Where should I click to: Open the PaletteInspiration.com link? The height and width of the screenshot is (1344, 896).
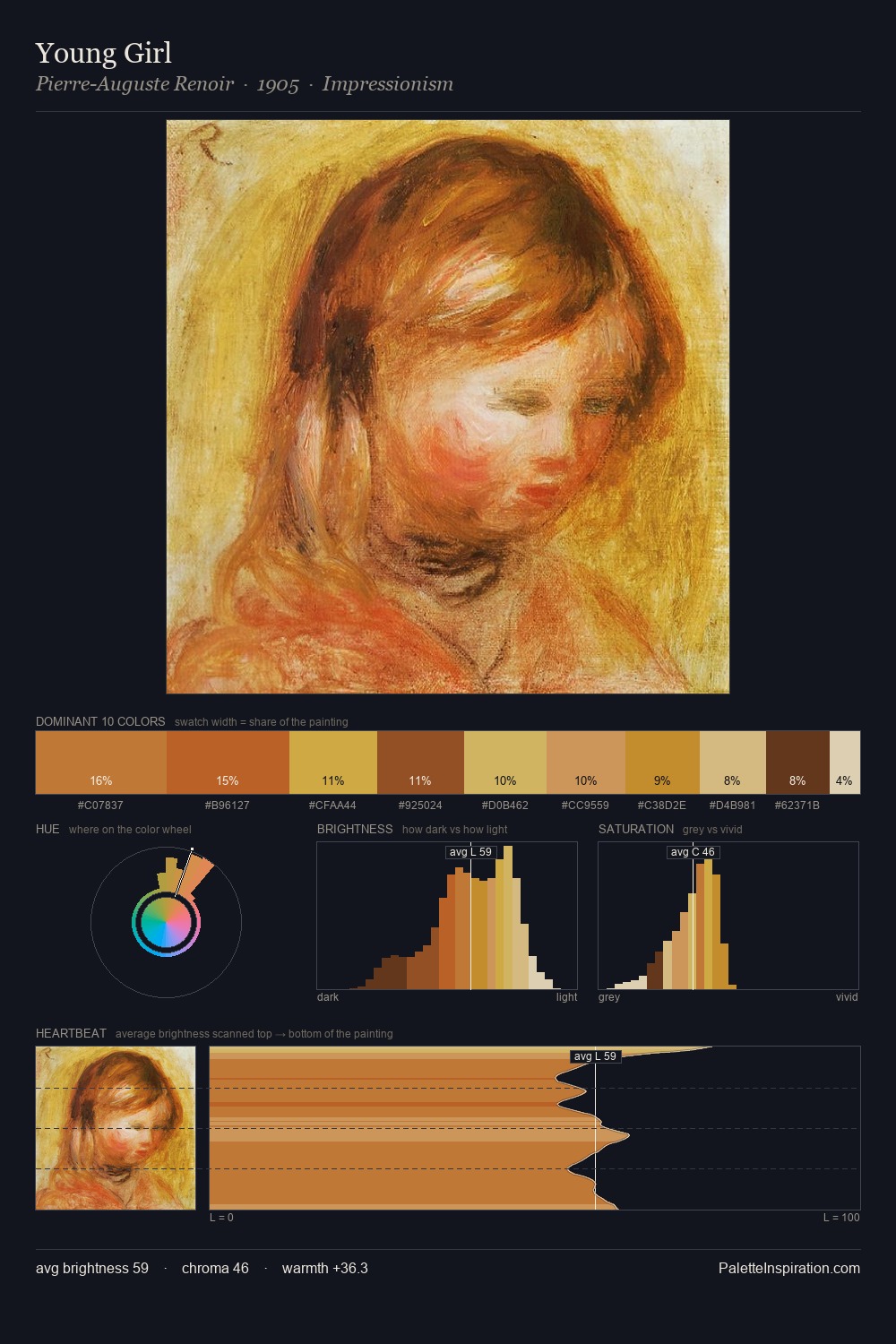click(x=789, y=1268)
